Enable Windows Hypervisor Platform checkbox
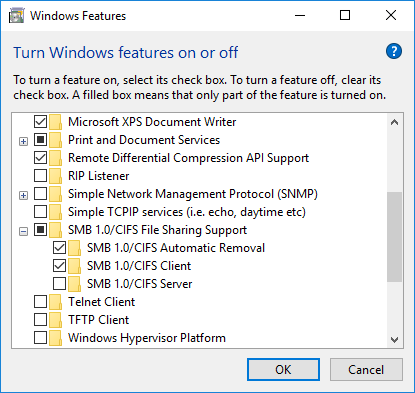The image size is (415, 393). pos(40,338)
